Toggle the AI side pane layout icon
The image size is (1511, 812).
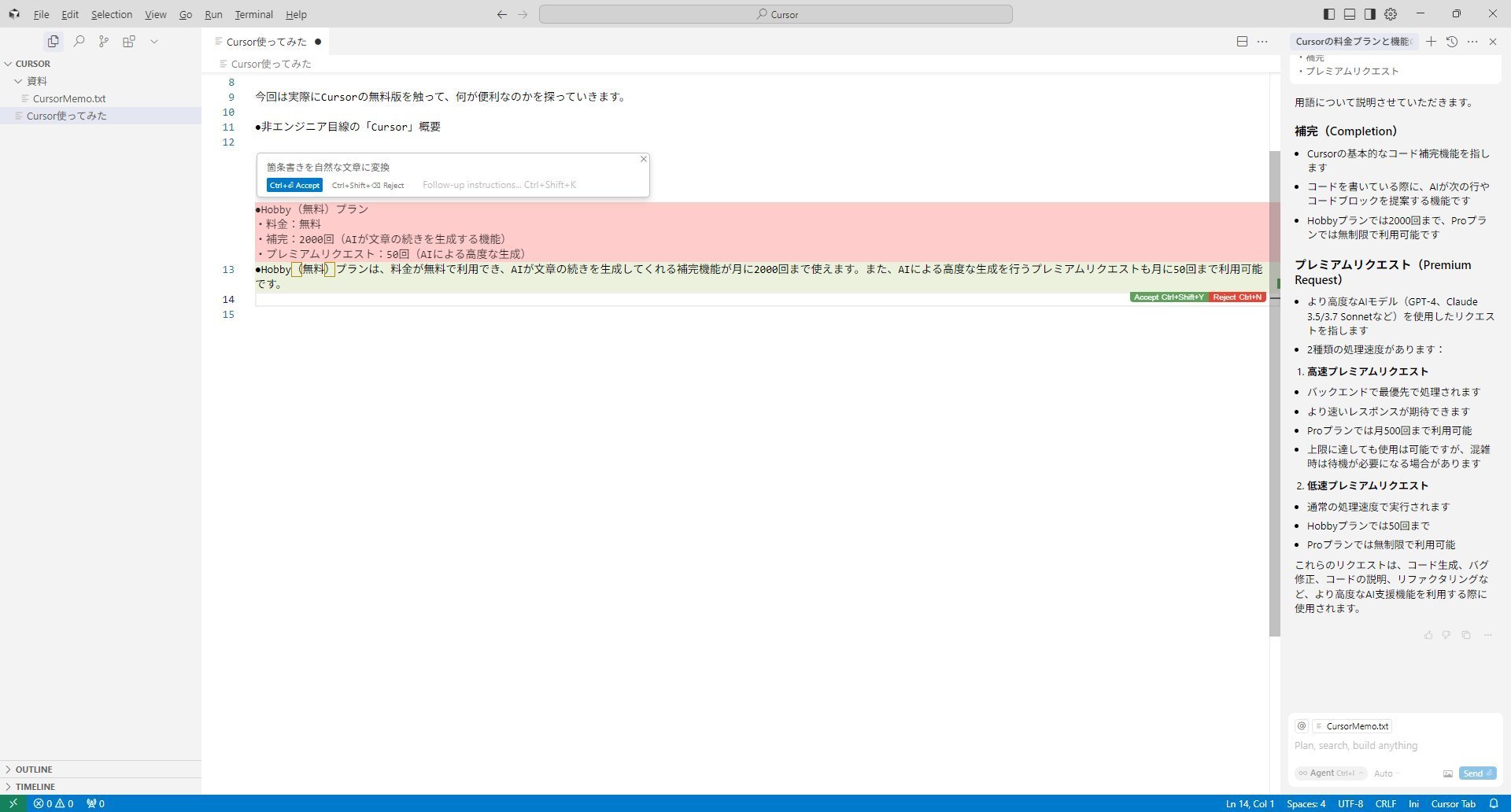pos(1370,14)
